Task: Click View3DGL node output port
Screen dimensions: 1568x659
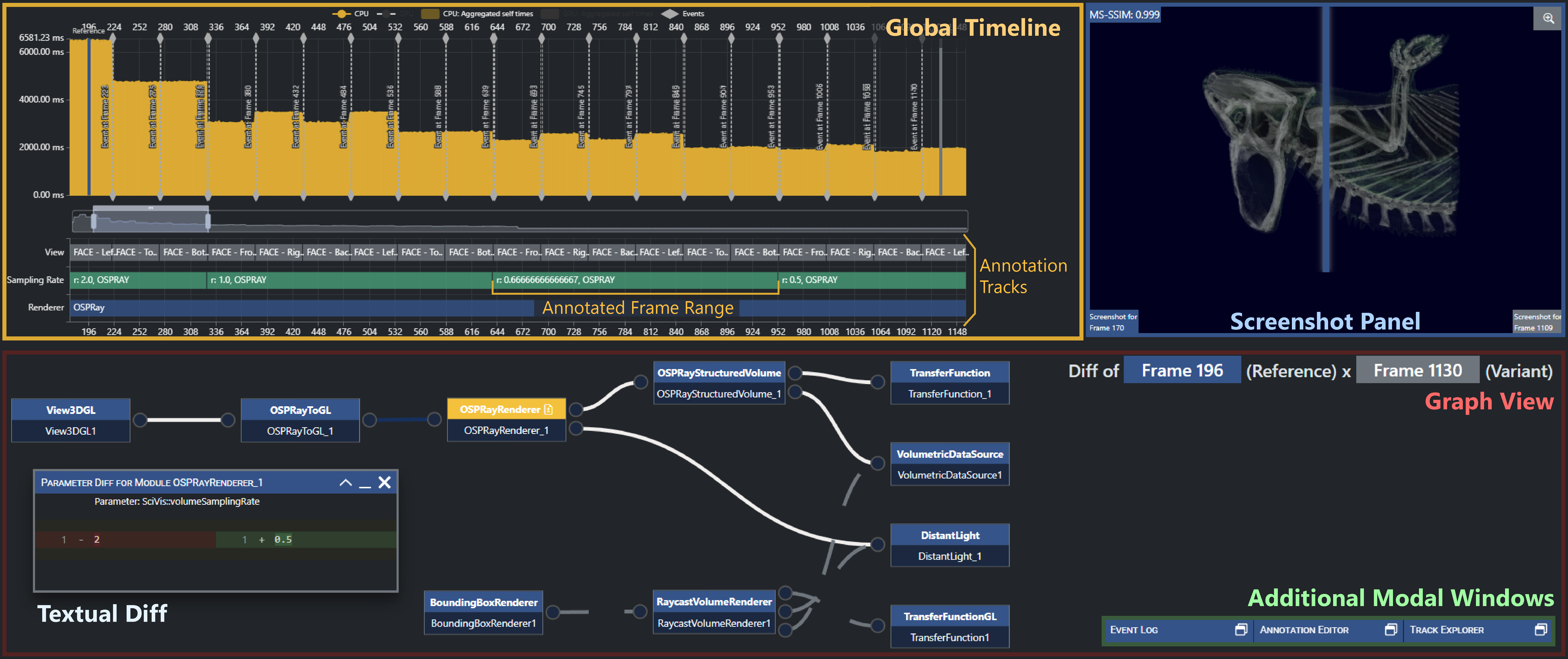Action: (x=140, y=420)
